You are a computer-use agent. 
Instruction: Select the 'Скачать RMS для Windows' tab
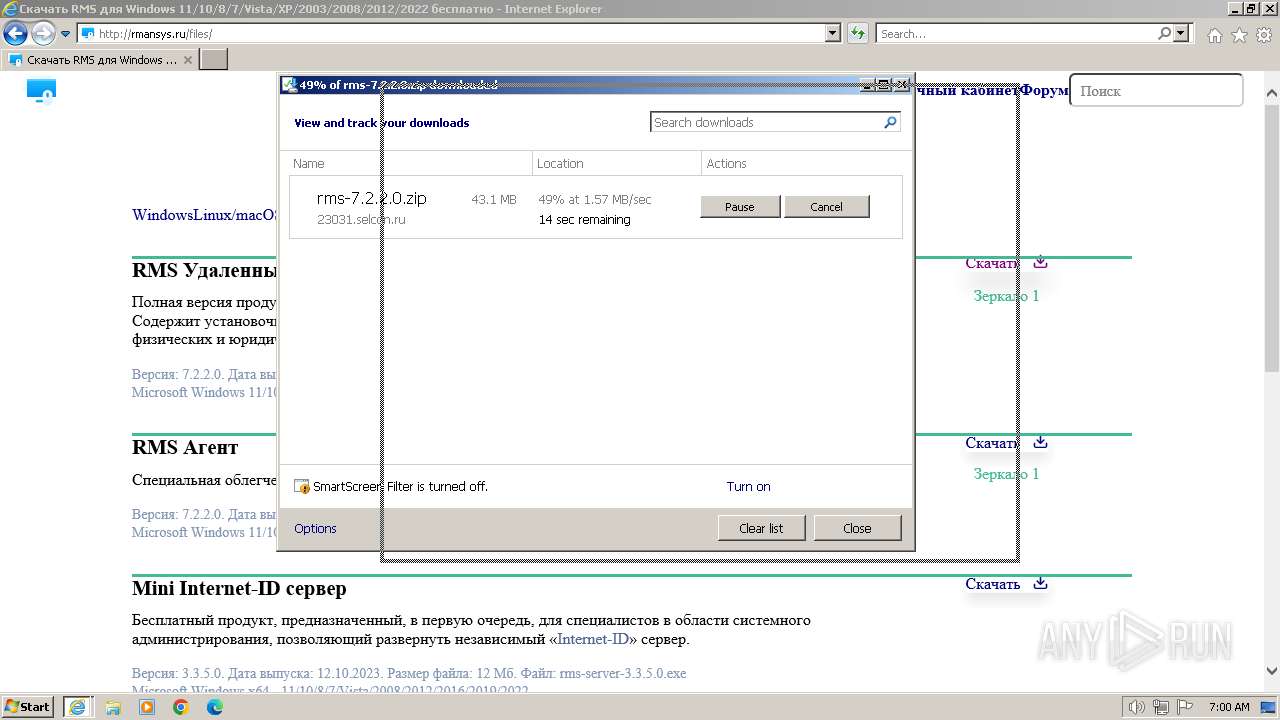coord(100,60)
